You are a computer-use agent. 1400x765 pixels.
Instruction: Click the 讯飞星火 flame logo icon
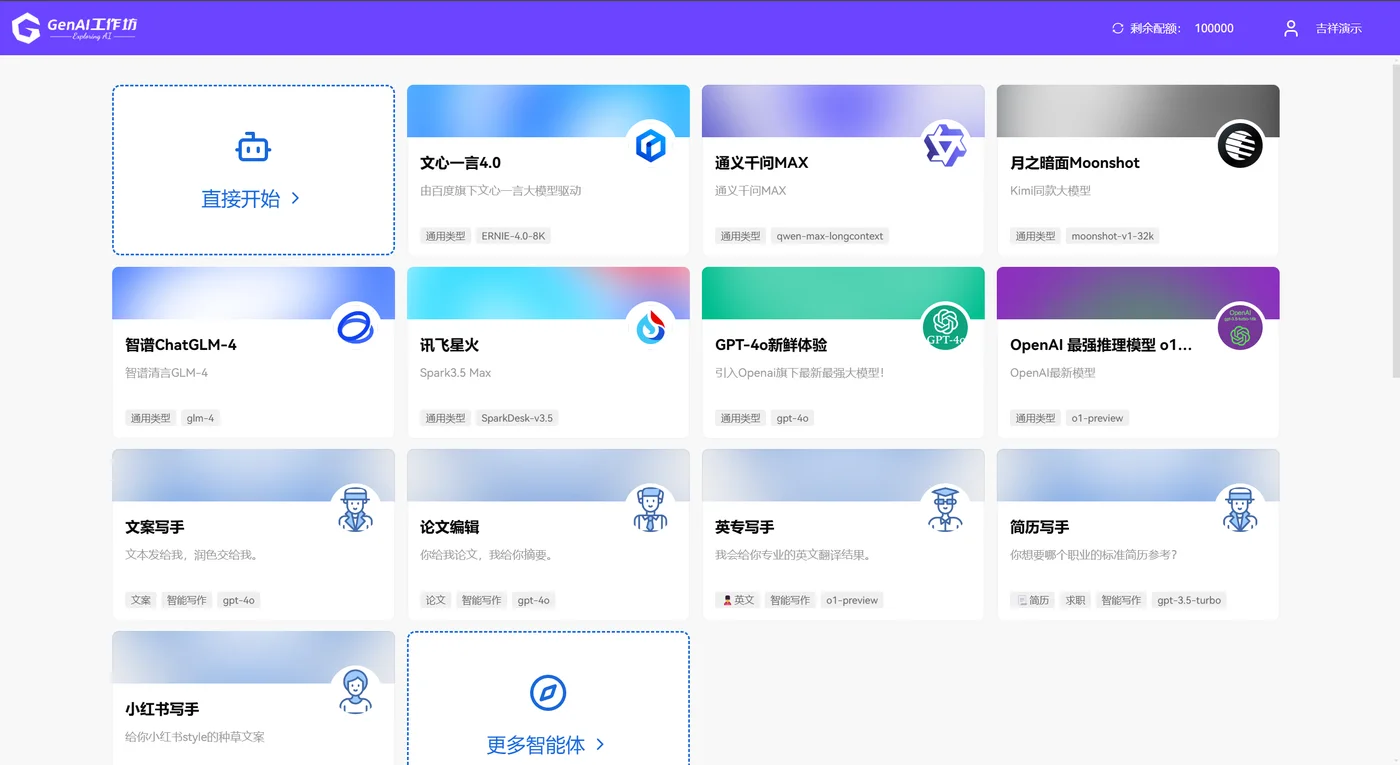click(651, 328)
